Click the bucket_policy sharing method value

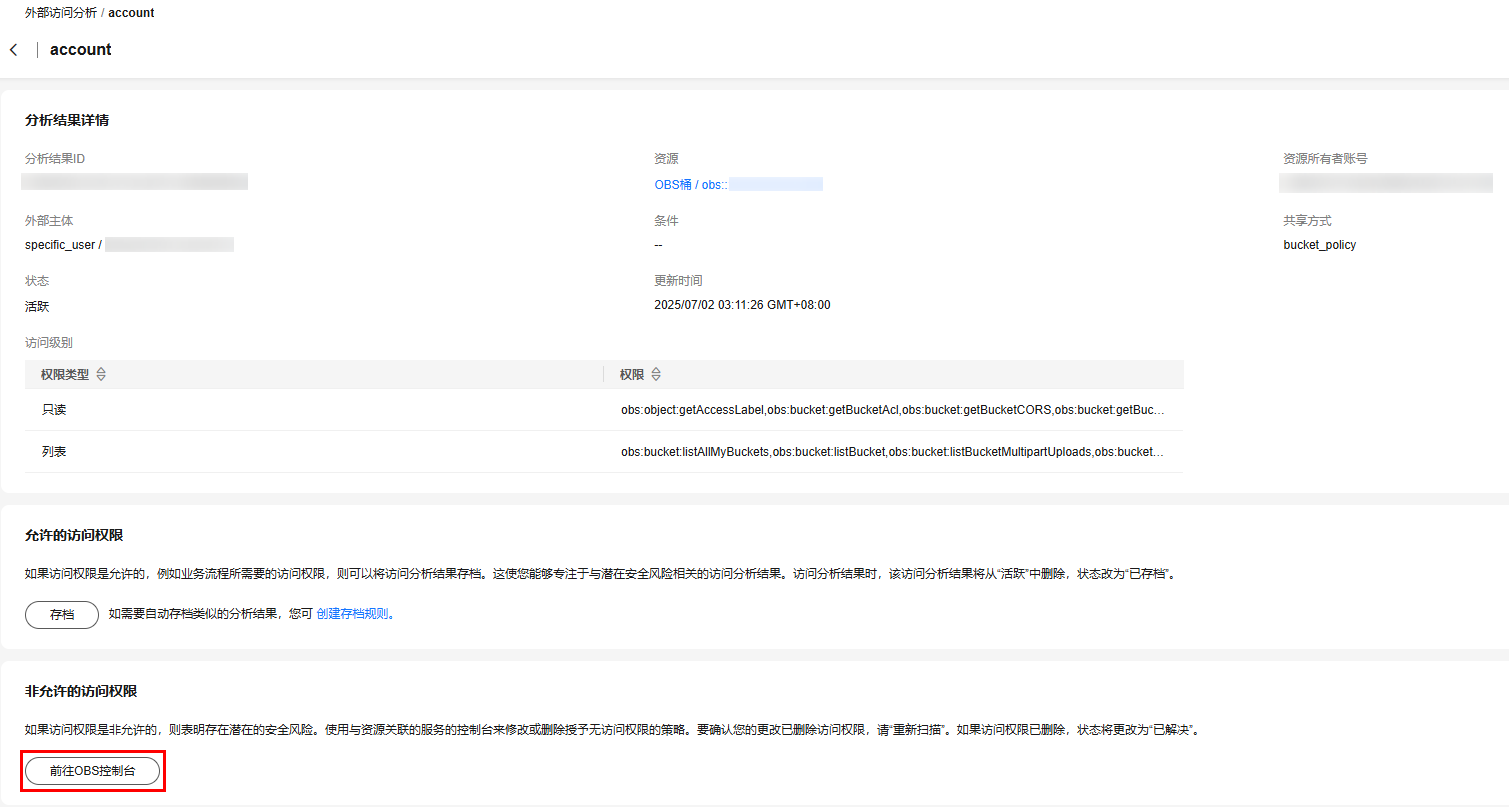tap(1319, 245)
